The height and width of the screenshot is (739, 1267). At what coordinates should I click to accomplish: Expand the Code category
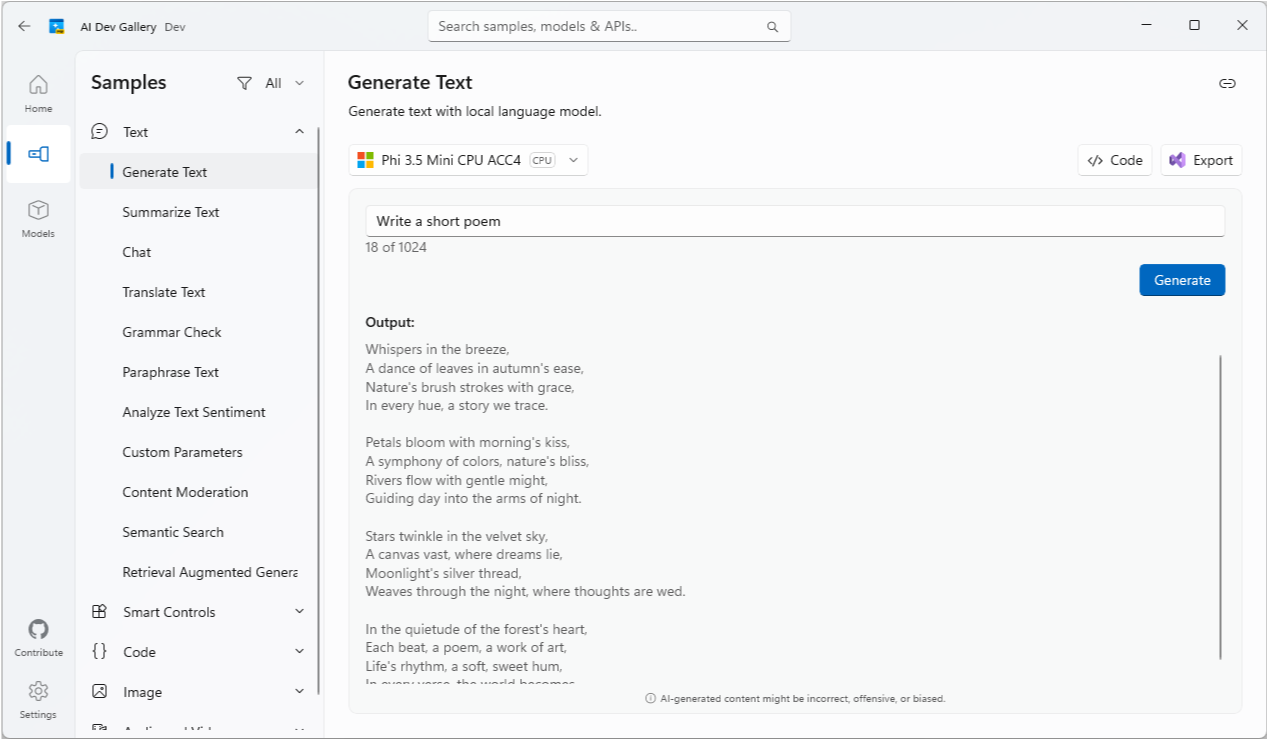[x=299, y=652]
